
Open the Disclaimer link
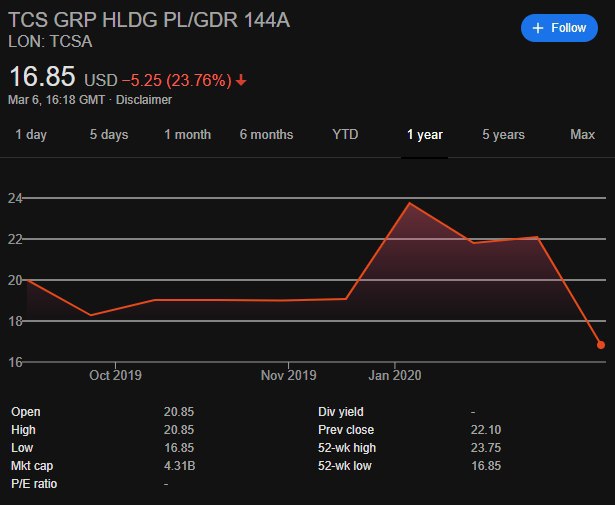pyautogui.click(x=144, y=100)
